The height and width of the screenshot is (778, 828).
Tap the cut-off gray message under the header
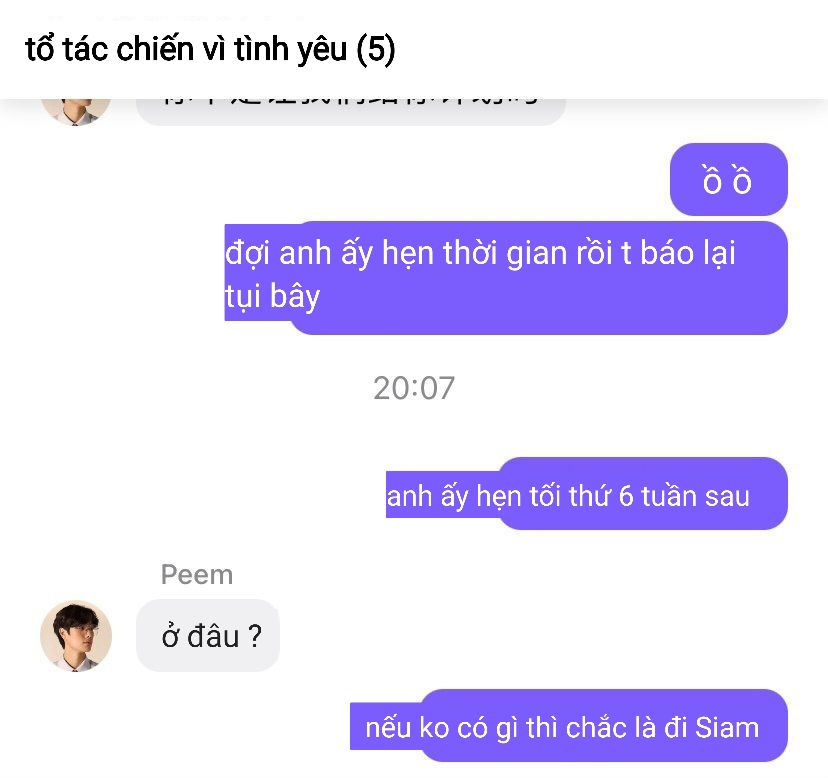(351, 112)
